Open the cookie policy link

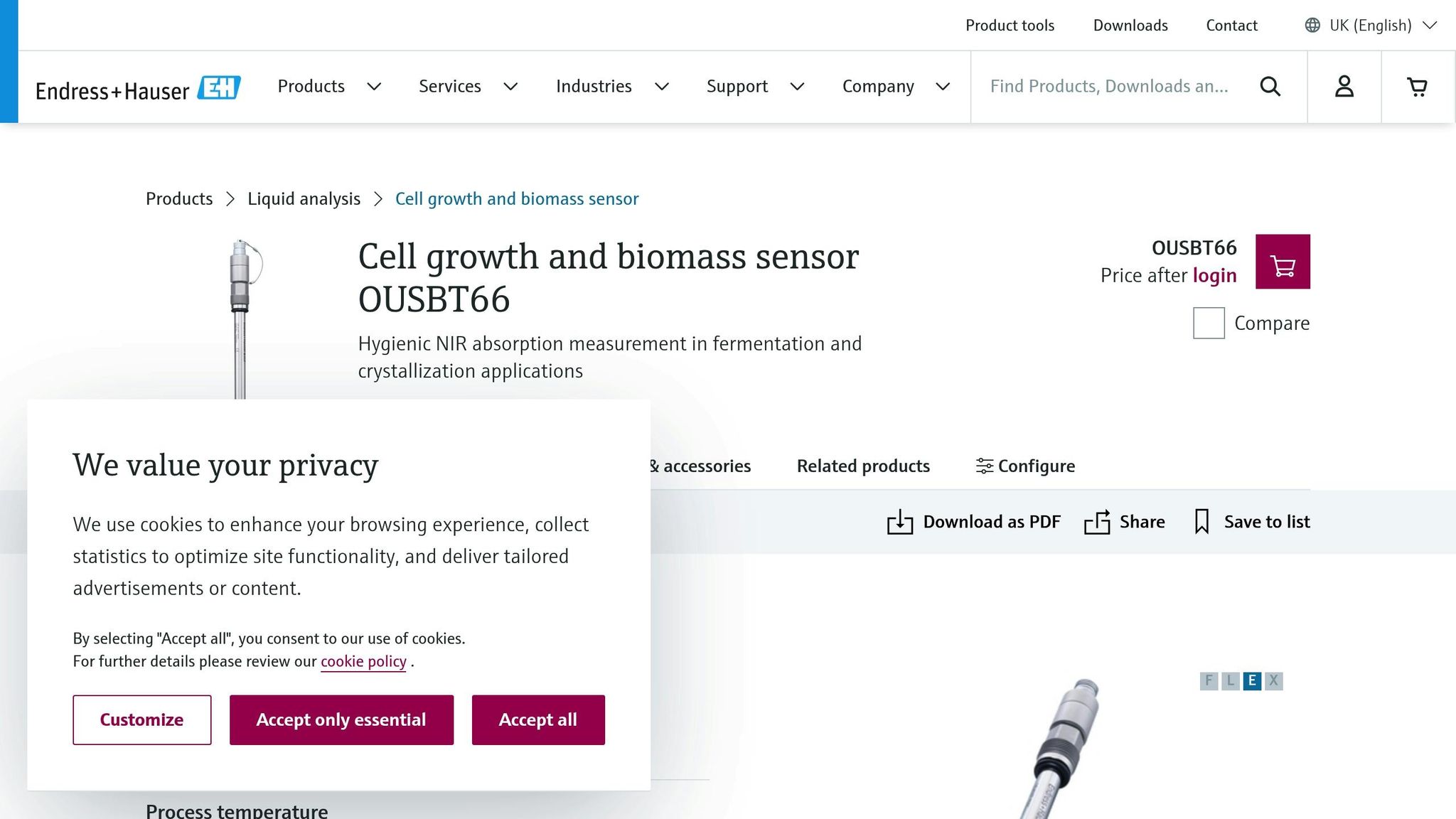pyautogui.click(x=363, y=662)
